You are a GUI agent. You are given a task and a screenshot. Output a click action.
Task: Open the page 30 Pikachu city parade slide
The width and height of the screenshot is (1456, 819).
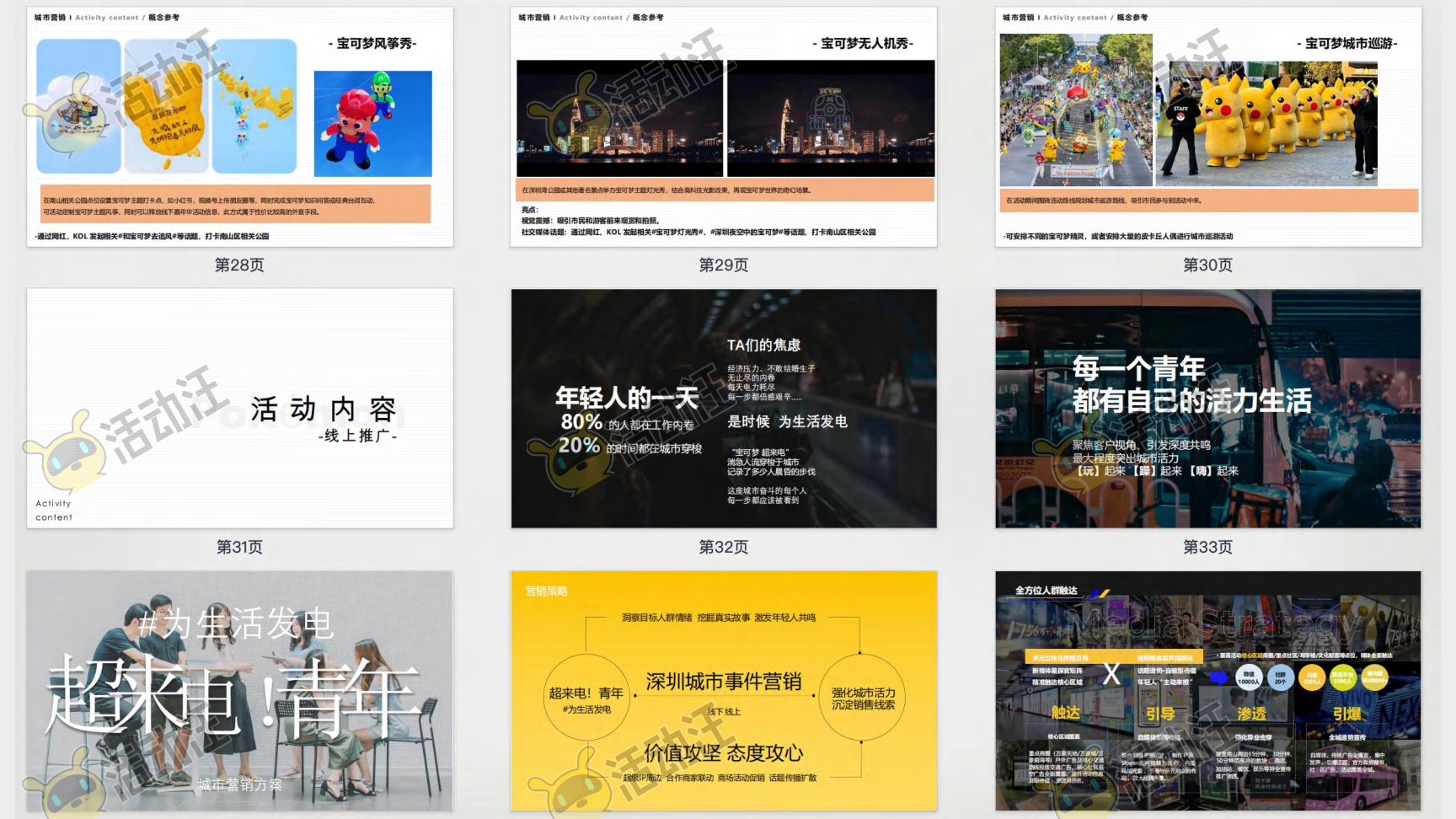pyautogui.click(x=1208, y=127)
